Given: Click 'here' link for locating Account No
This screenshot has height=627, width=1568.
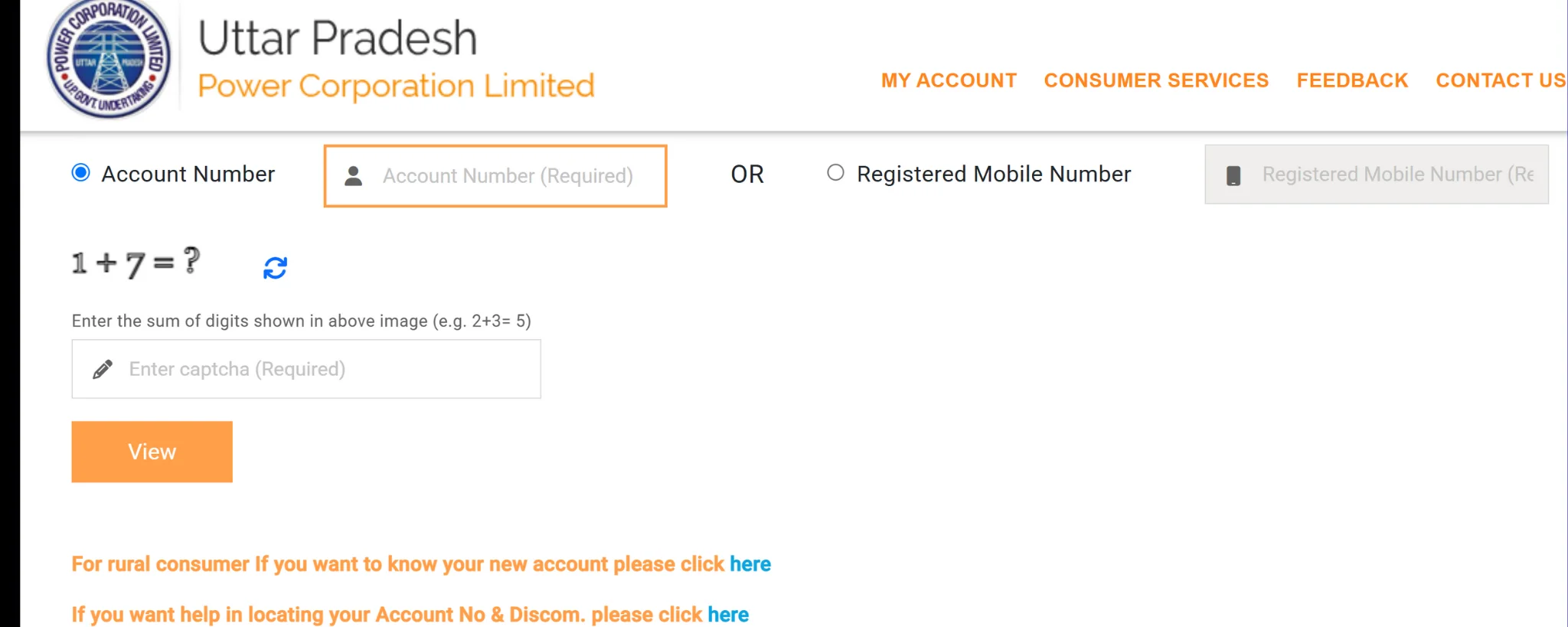Looking at the screenshot, I should tap(727, 615).
